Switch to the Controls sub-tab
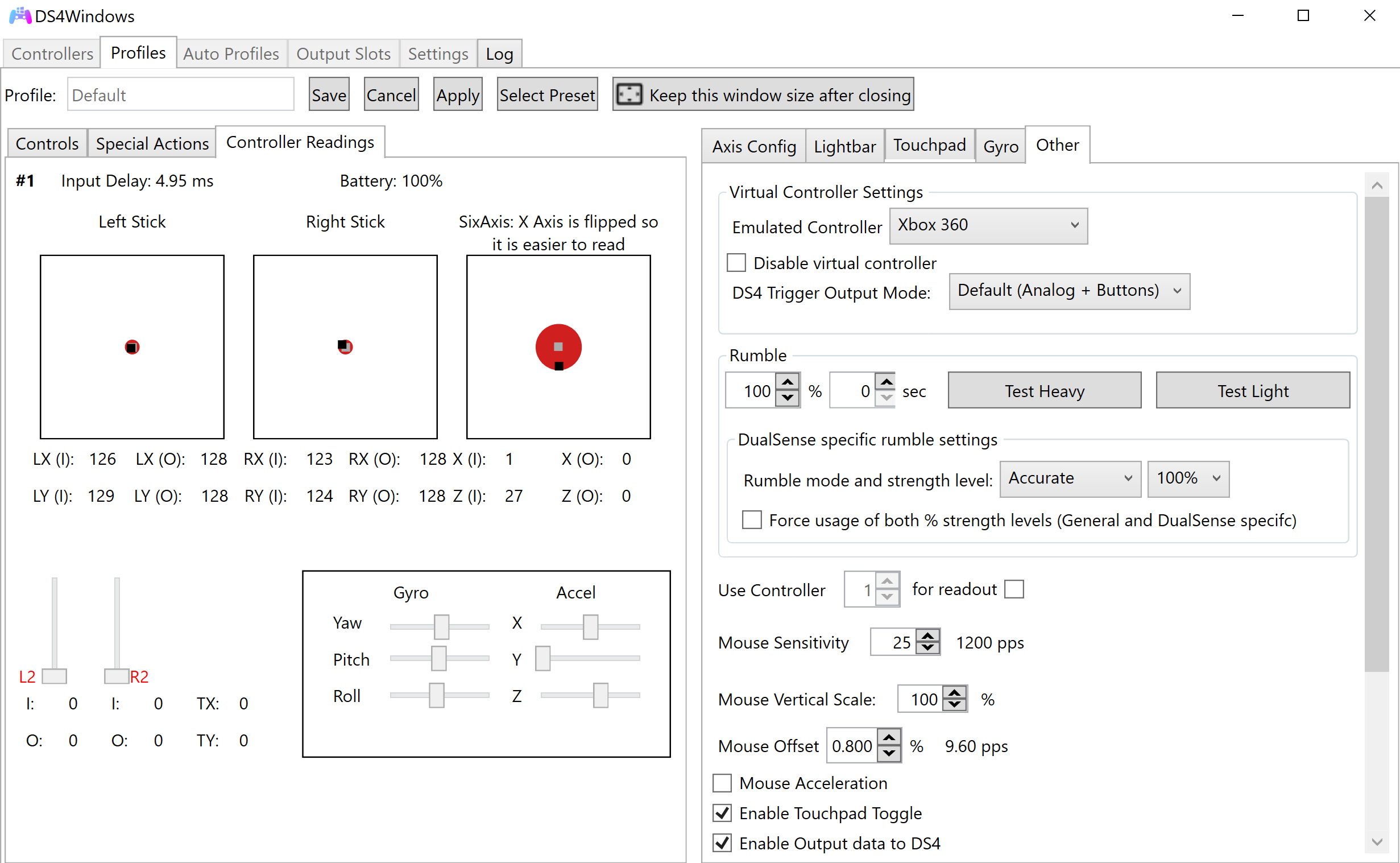Image resolution: width=1400 pixels, height=863 pixels. pos(47,143)
